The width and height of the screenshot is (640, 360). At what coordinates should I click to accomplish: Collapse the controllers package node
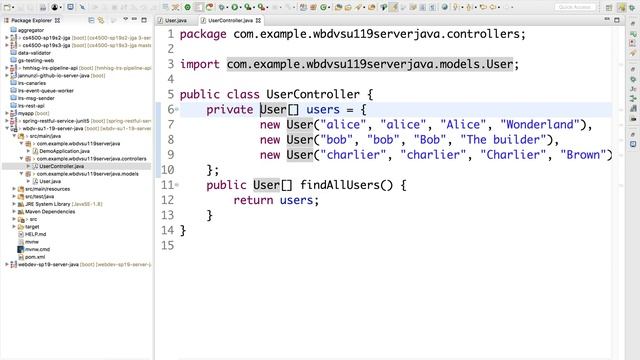point(21,158)
